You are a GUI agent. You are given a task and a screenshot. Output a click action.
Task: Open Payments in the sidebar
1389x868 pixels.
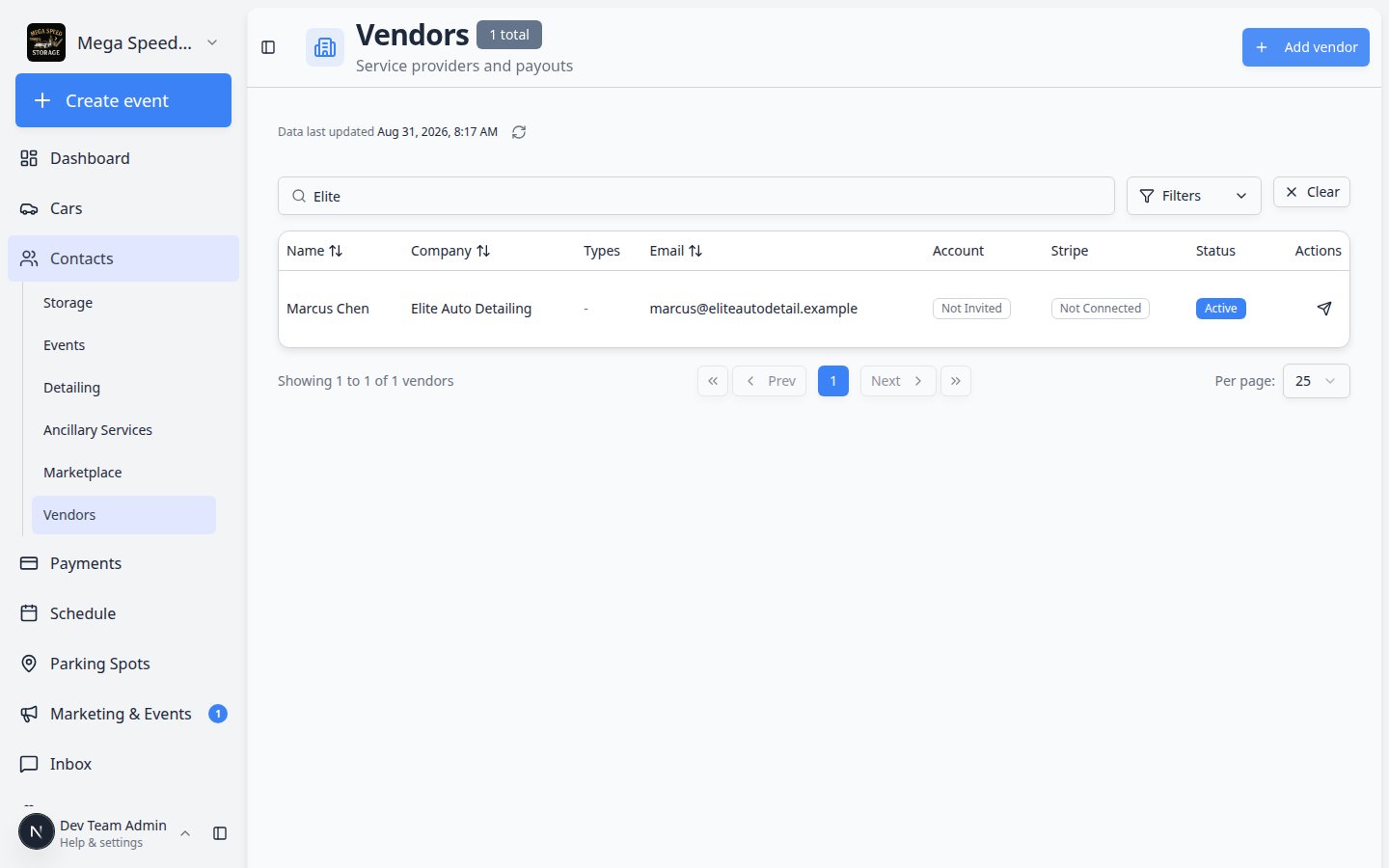(123, 563)
